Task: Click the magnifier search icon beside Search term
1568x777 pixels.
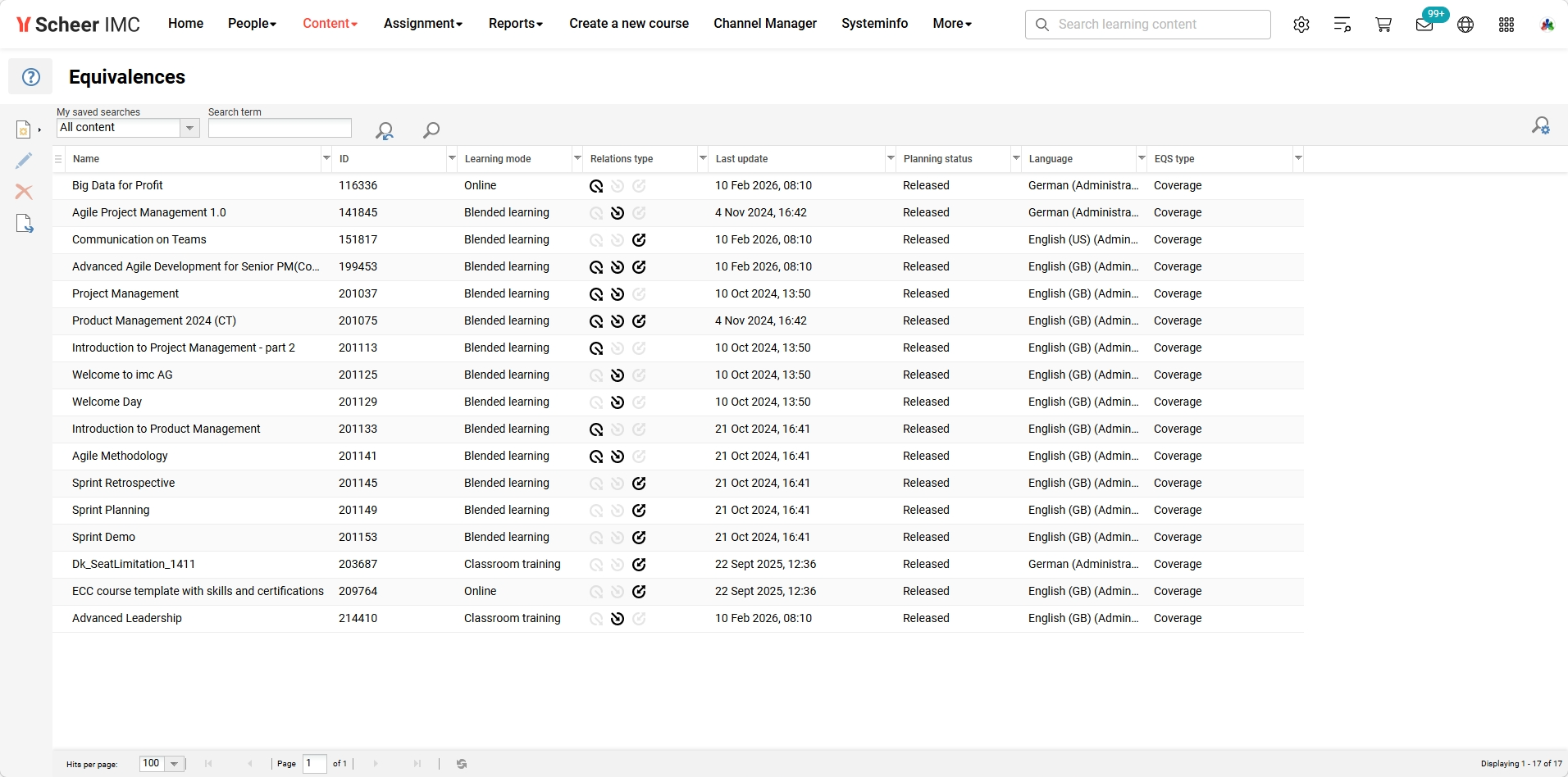Action: (431, 129)
